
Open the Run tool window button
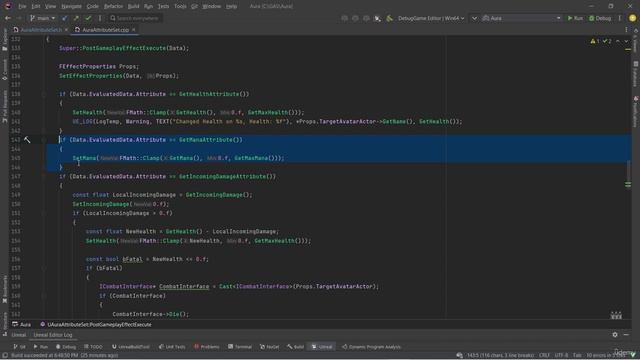(x=40, y=347)
